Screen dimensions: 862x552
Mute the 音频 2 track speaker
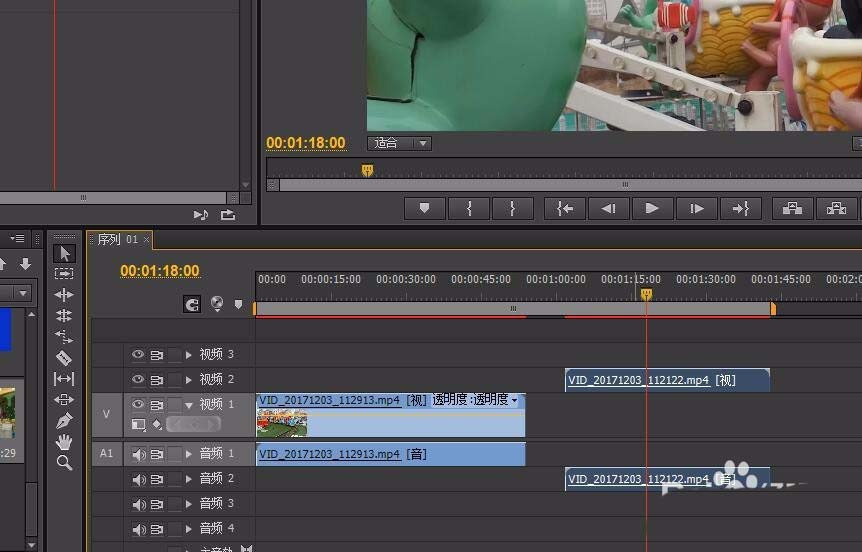[139, 479]
